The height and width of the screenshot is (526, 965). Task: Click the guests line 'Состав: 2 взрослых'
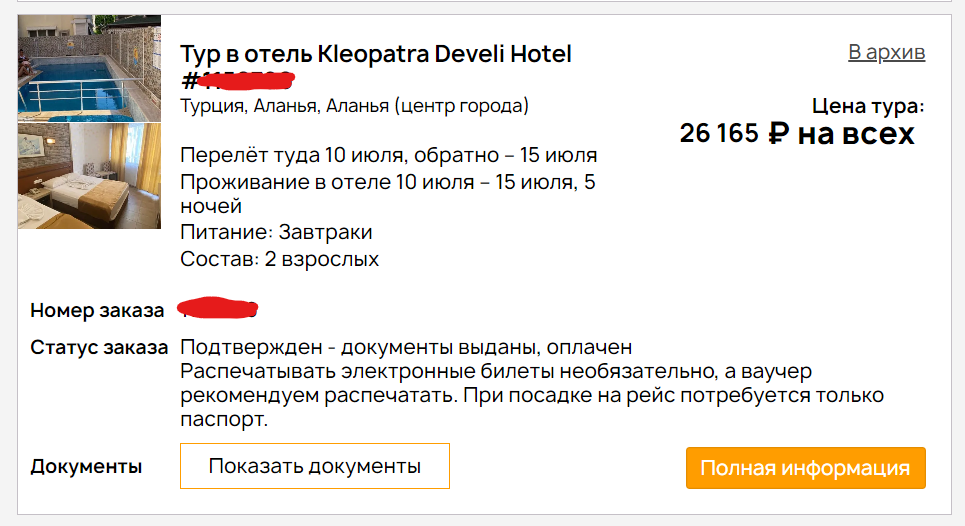pos(280,259)
